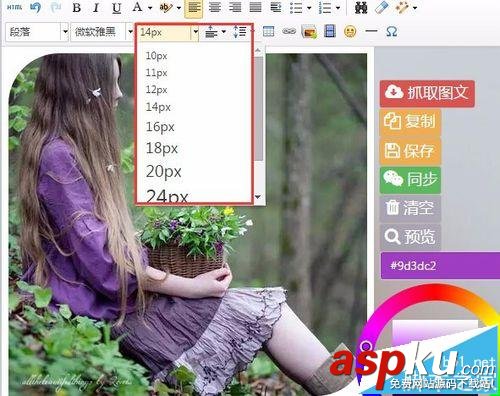Undo the last edit
The width and height of the screenshot is (500, 396).
(35, 7)
